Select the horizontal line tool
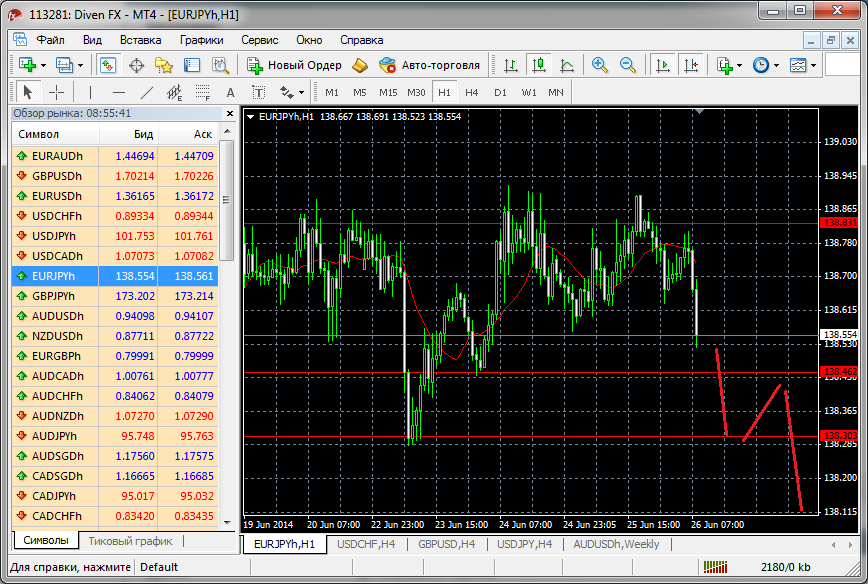 [118, 92]
